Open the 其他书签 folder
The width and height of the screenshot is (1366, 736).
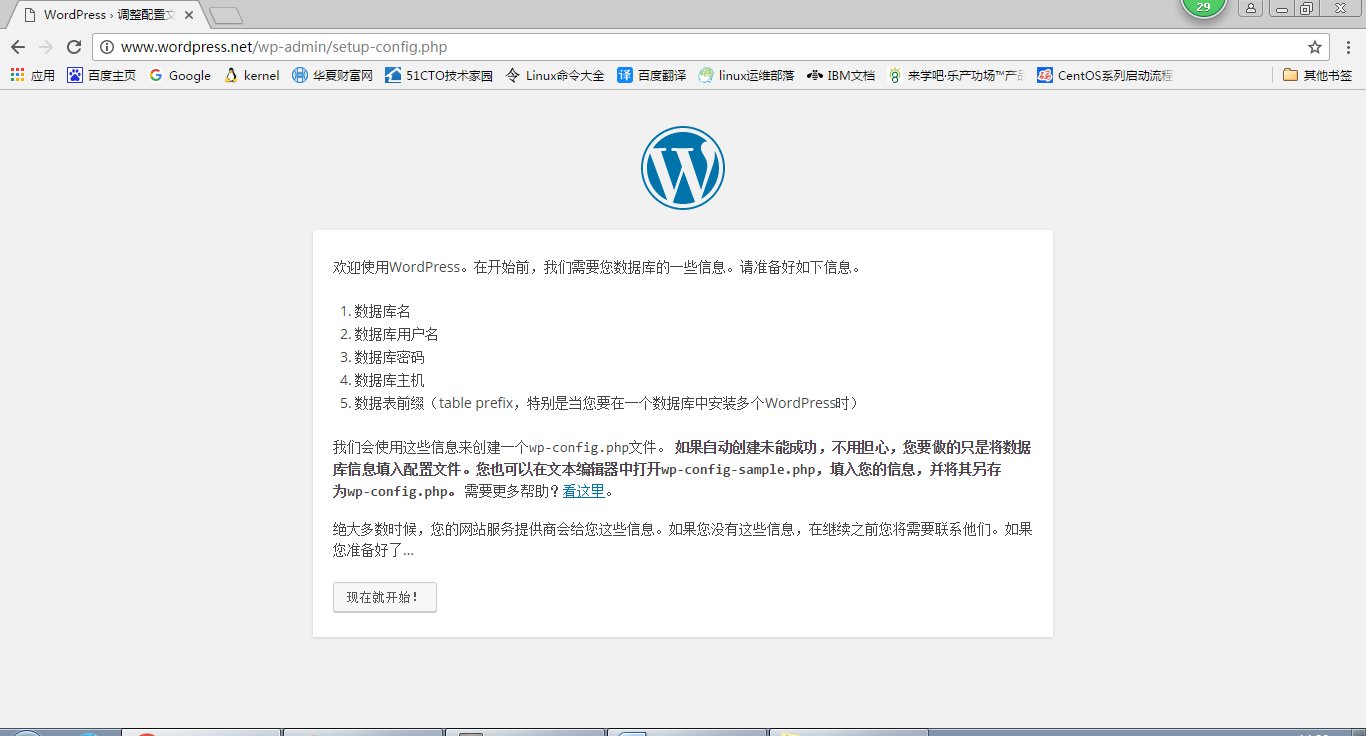[x=1318, y=75]
